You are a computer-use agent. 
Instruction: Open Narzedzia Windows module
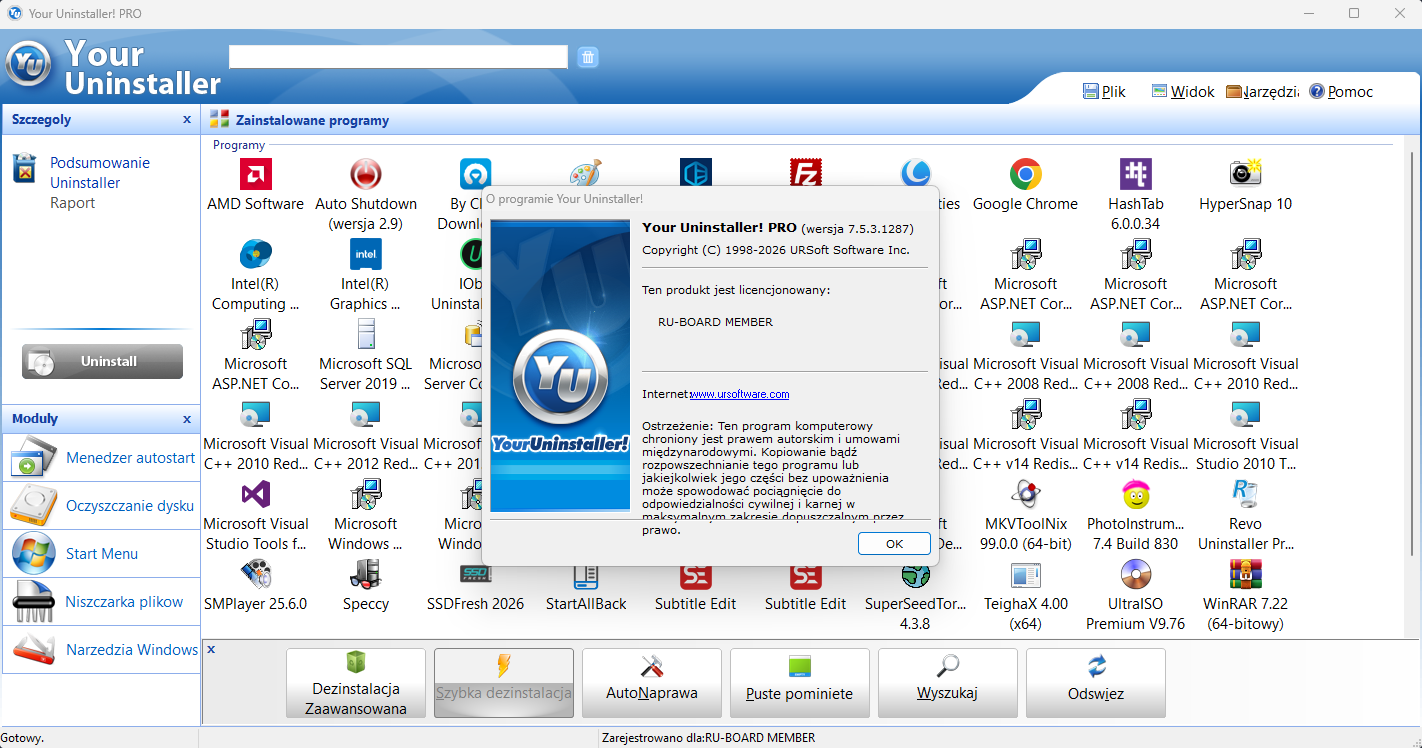[101, 650]
